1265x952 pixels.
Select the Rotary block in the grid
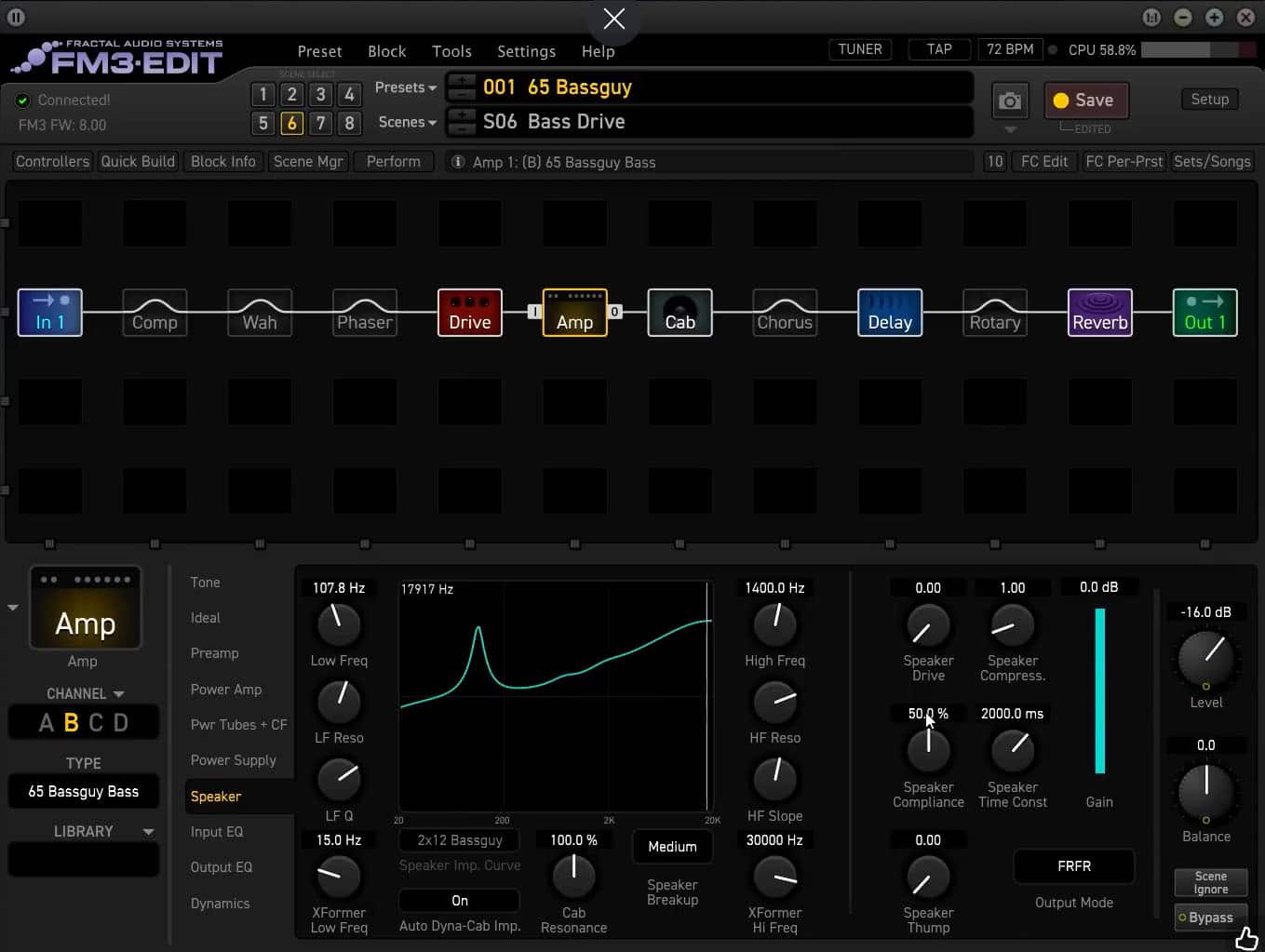coord(995,312)
